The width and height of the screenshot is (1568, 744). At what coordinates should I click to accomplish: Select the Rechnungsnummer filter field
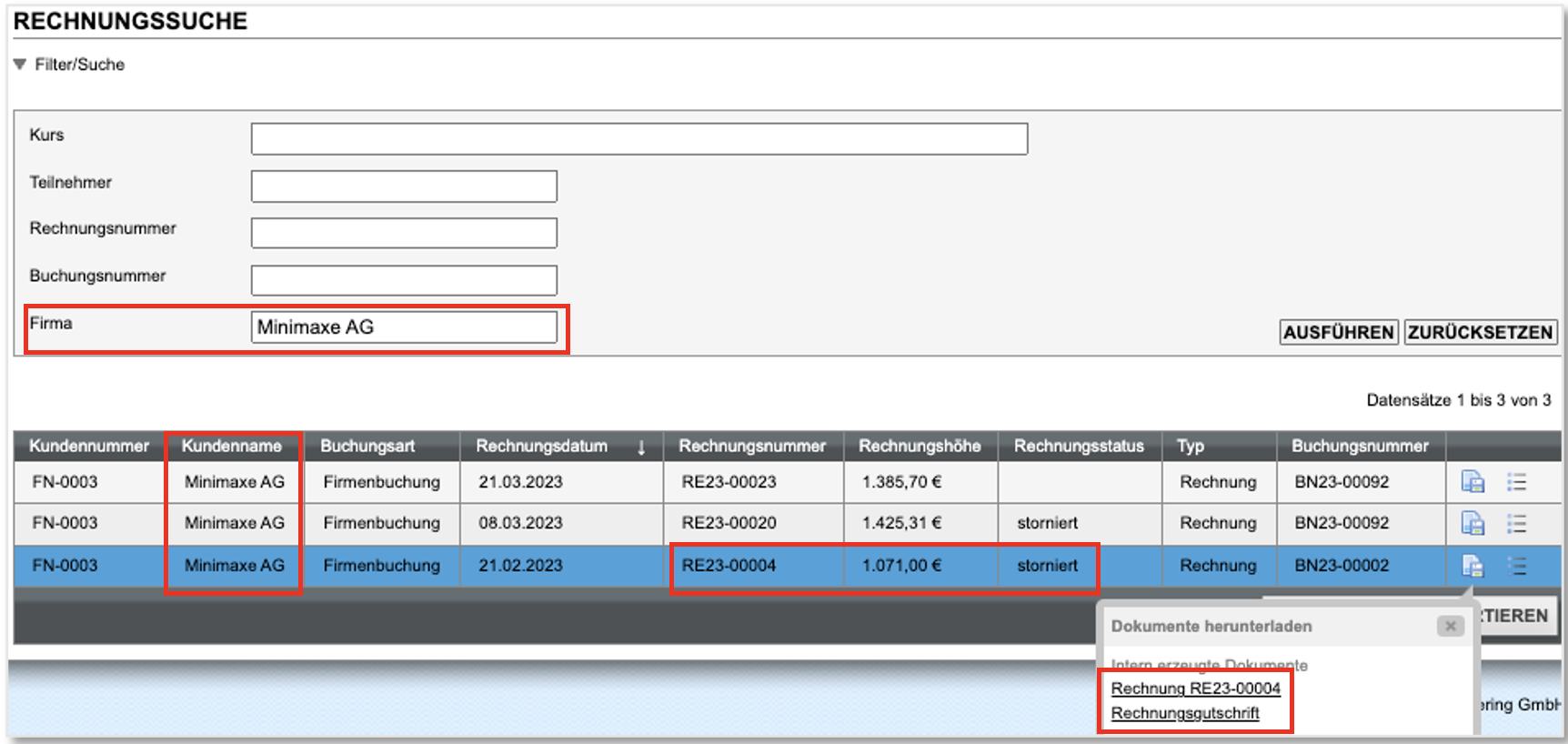coord(404,233)
